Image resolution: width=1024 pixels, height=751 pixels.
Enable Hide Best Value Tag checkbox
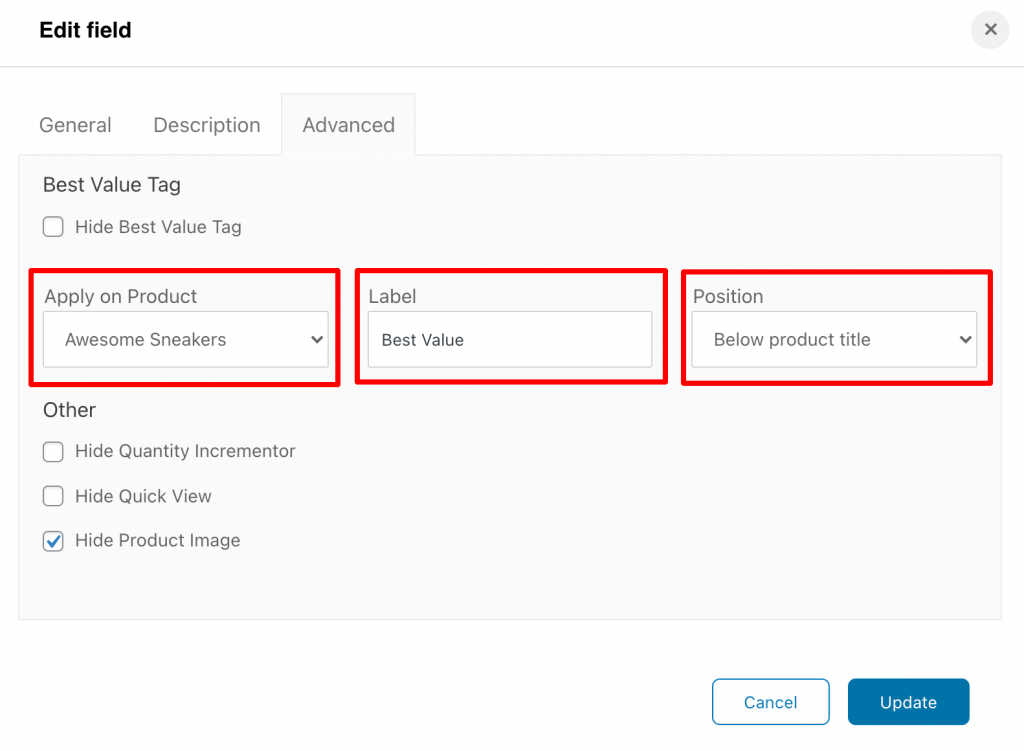[x=54, y=227]
